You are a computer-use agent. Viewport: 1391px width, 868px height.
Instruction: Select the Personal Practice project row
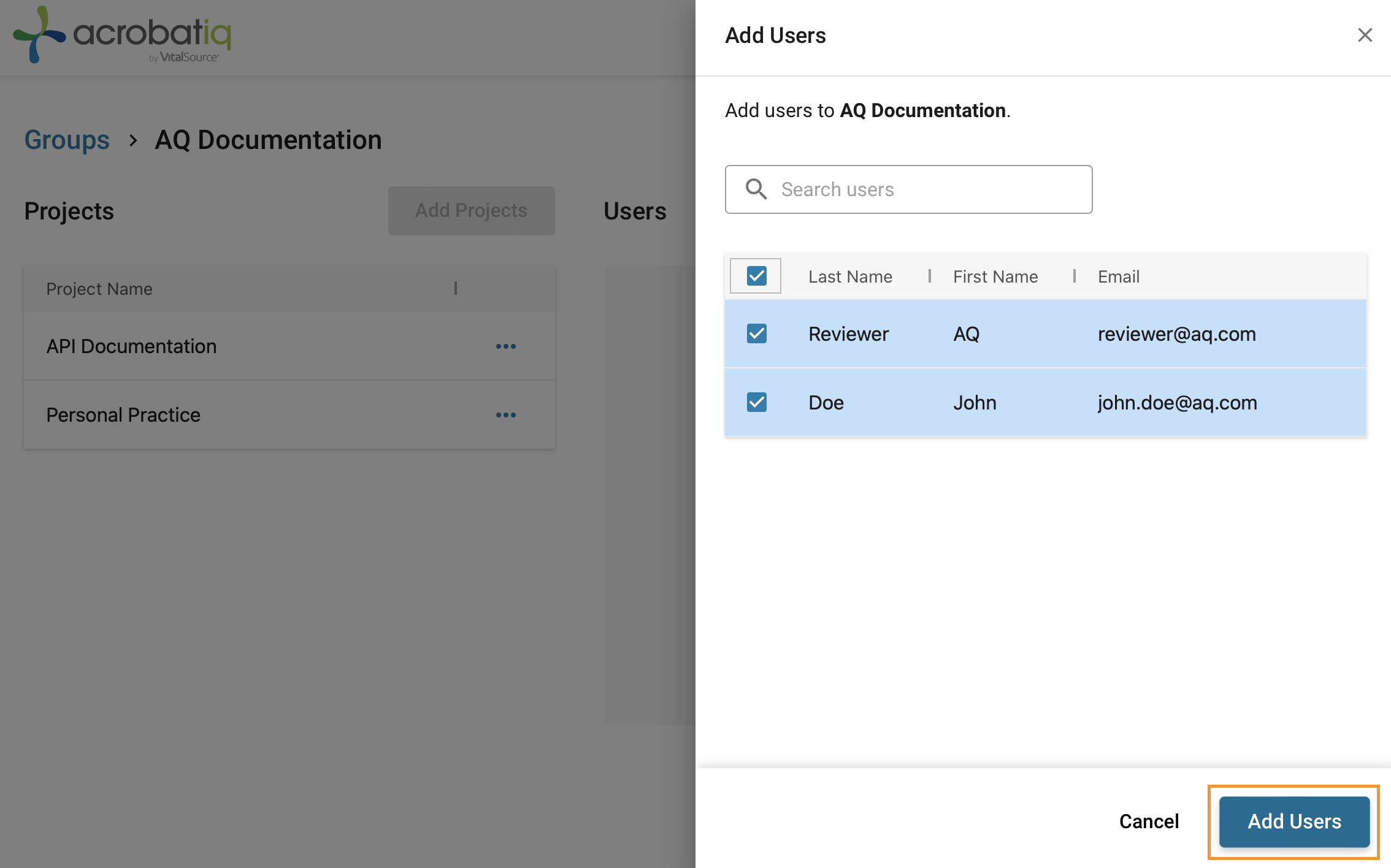tap(289, 415)
